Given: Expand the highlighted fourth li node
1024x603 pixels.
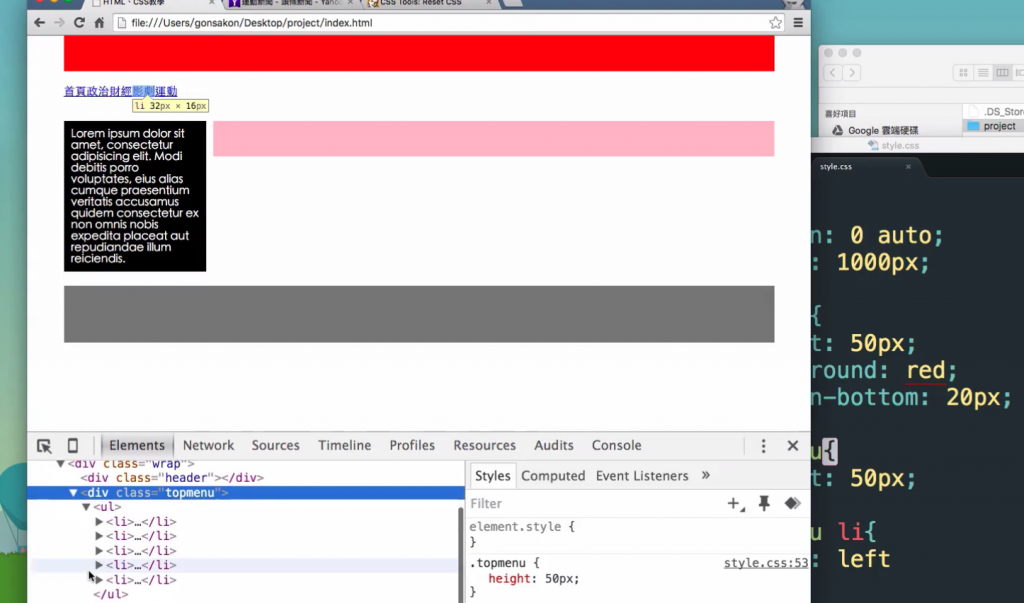Looking at the screenshot, I should [x=99, y=565].
